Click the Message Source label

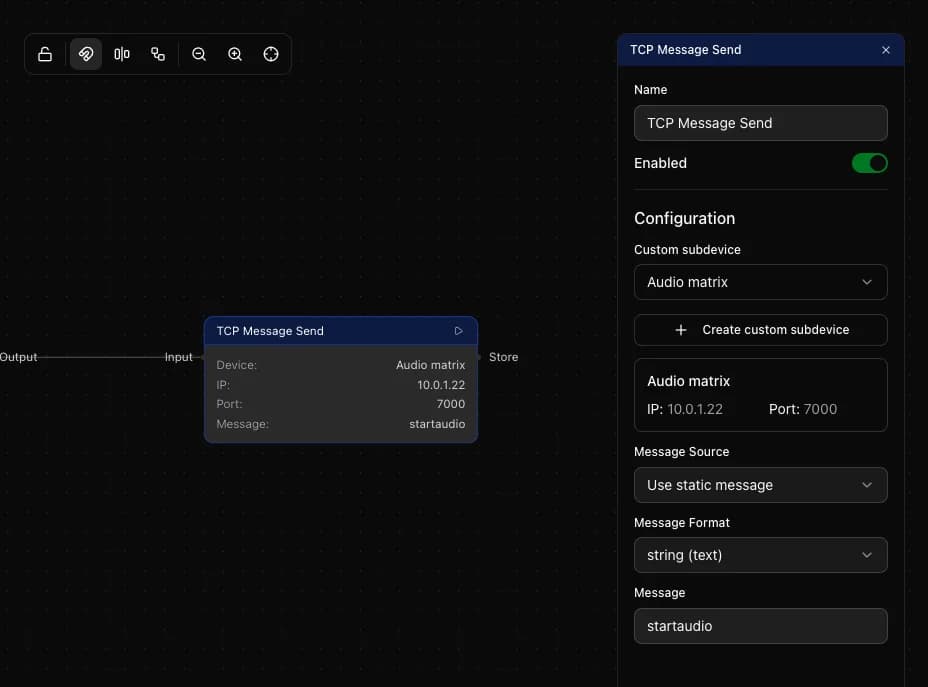[682, 452]
